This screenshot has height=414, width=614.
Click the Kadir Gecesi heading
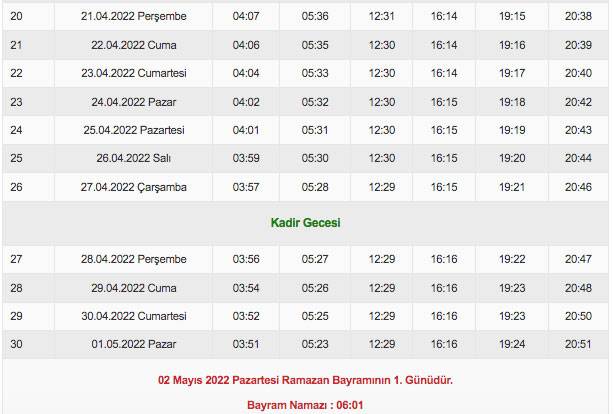tap(305, 223)
